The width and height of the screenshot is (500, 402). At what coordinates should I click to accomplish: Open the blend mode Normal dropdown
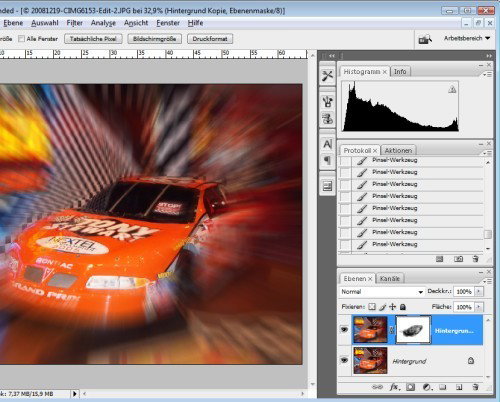[382, 292]
